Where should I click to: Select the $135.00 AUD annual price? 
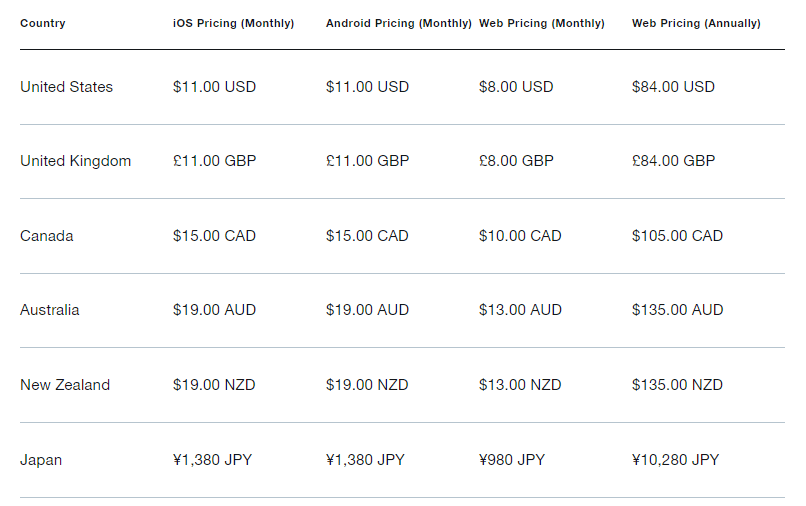click(677, 310)
